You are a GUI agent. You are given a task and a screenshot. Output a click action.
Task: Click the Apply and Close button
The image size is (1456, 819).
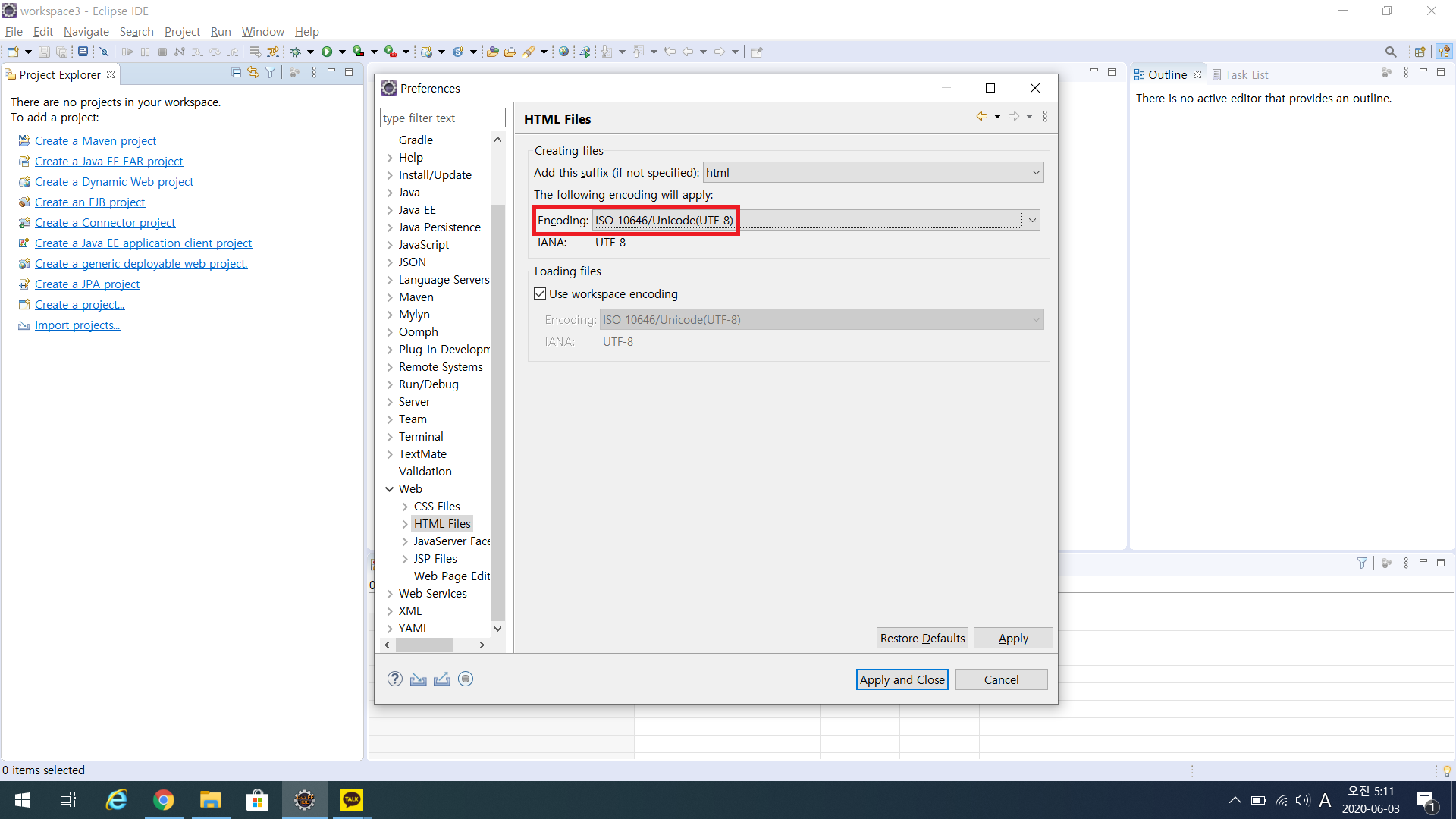coord(902,679)
